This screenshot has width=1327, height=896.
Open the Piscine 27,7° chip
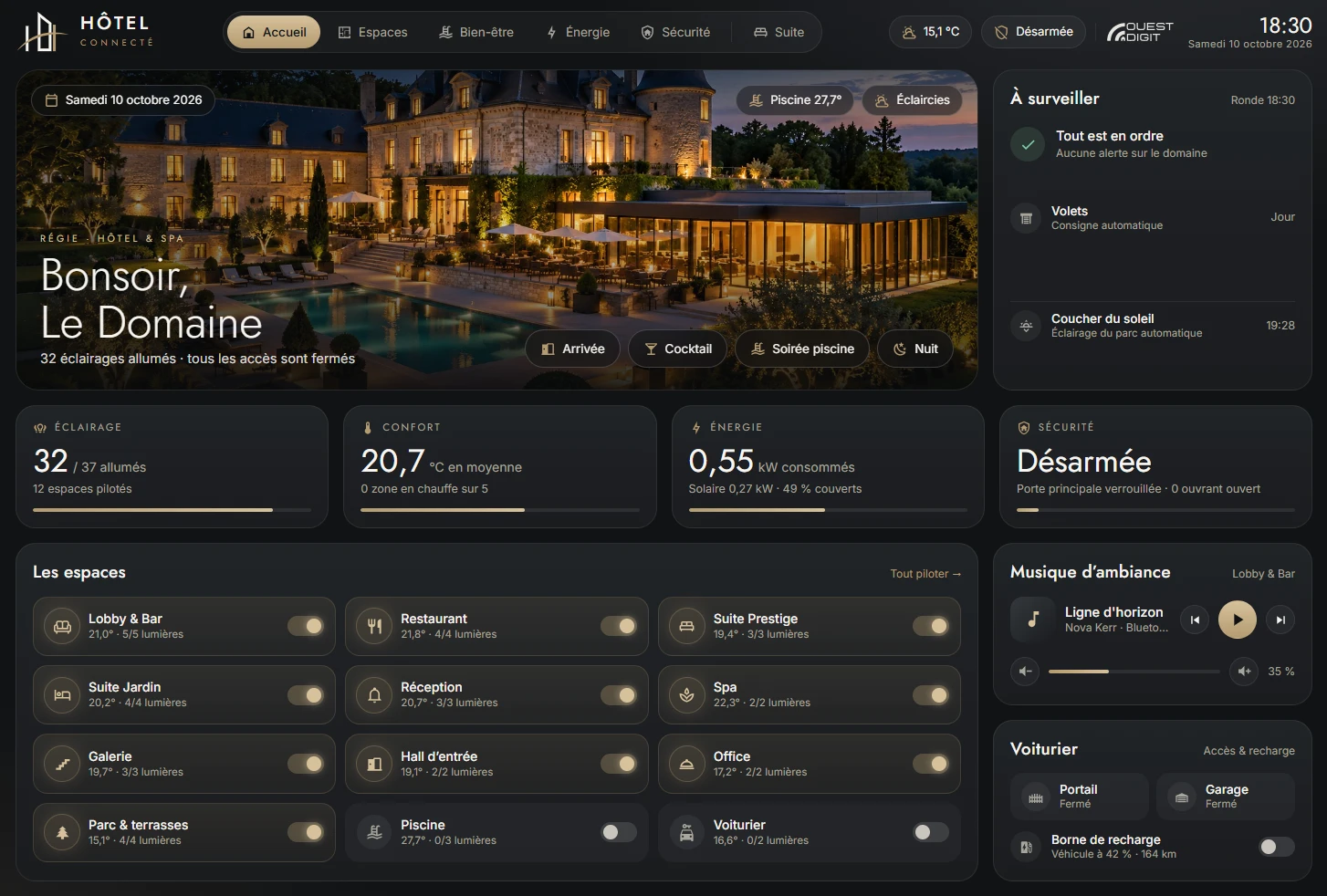pyautogui.click(x=794, y=100)
